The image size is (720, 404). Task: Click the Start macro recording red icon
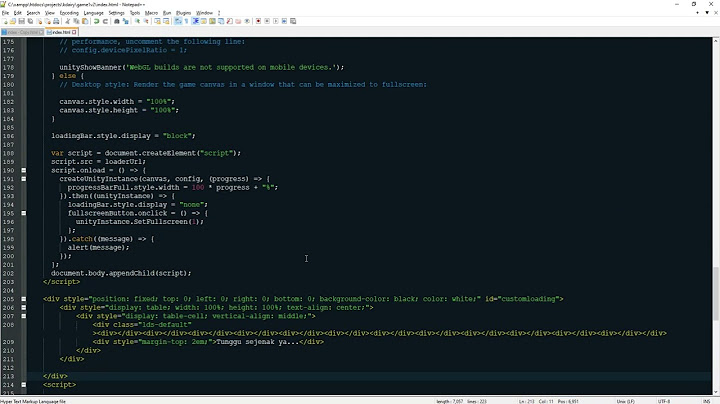[x=258, y=21]
